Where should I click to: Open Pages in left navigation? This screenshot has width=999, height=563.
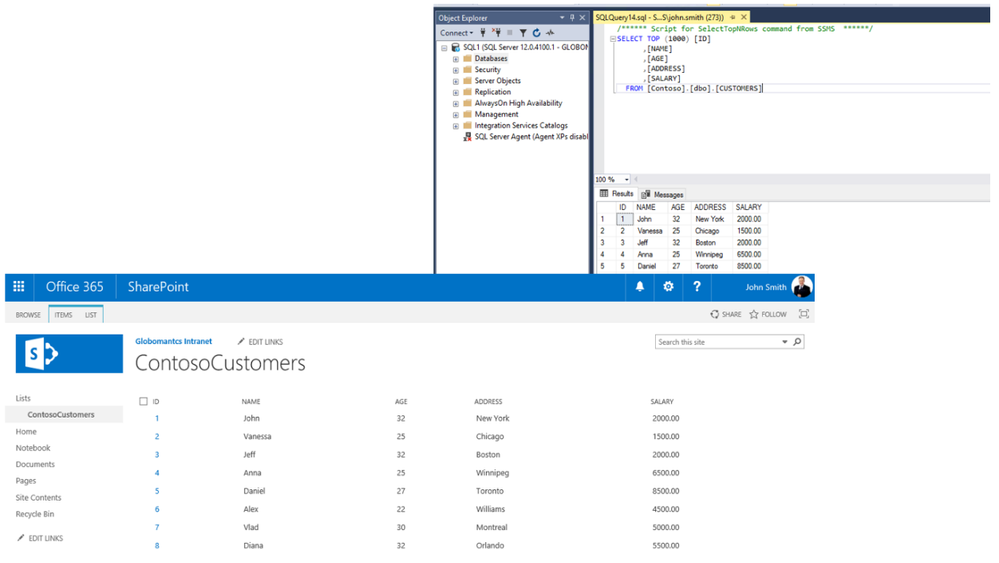(26, 481)
